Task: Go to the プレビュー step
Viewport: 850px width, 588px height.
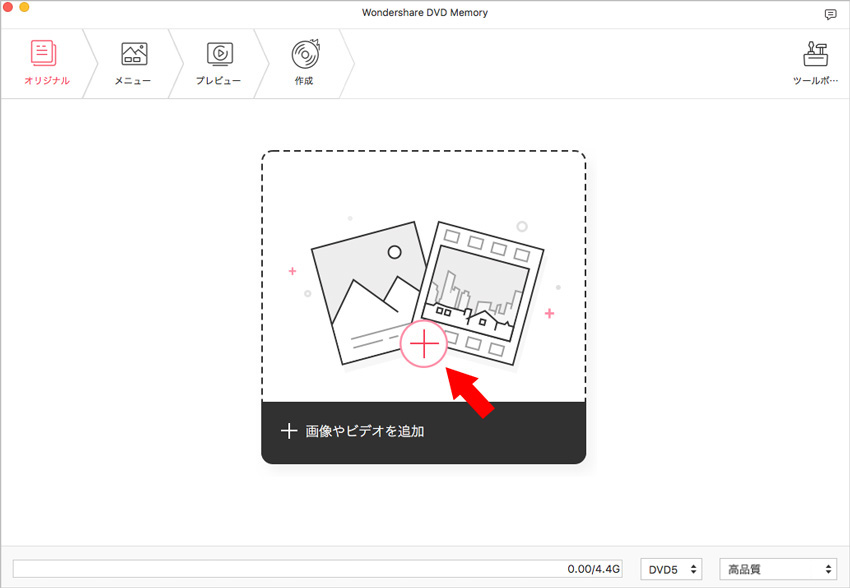Action: [218, 63]
